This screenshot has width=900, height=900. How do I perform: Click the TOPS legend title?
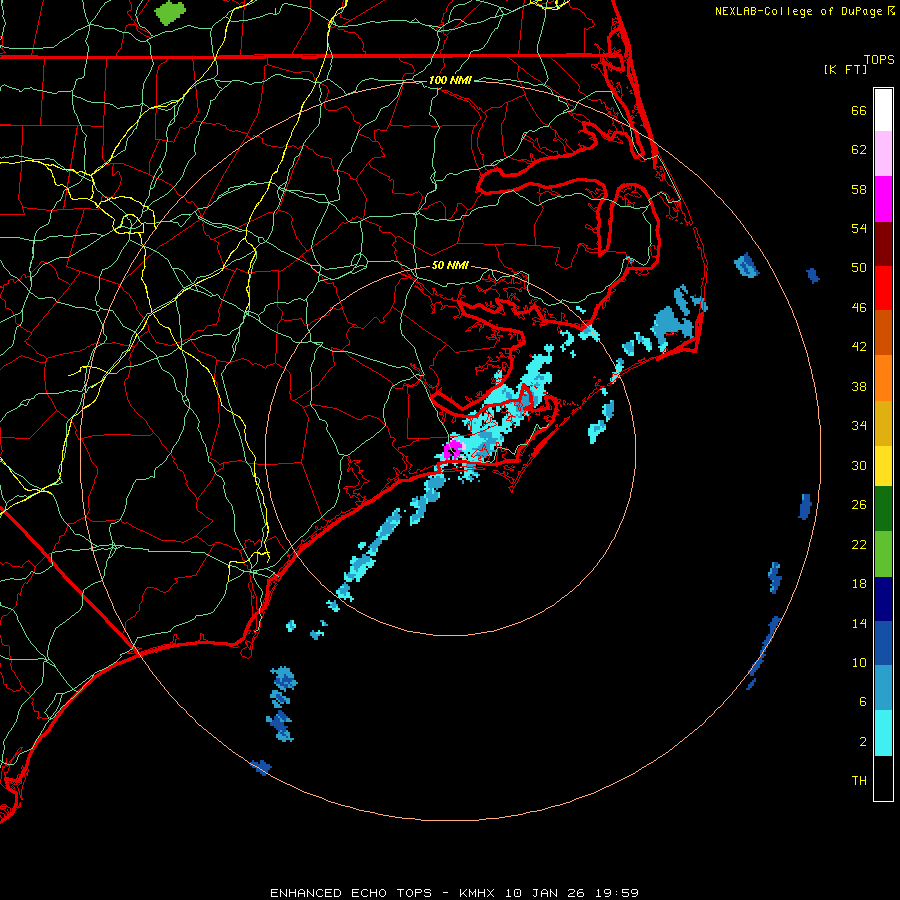pos(879,59)
